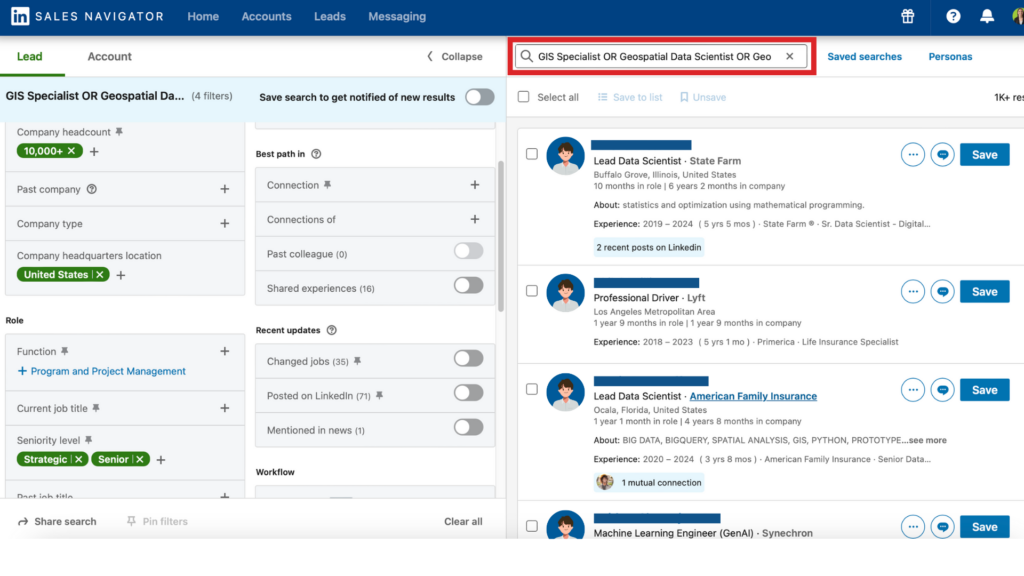This screenshot has width=1024, height=576.
Task: Open Personas
Action: (950, 57)
